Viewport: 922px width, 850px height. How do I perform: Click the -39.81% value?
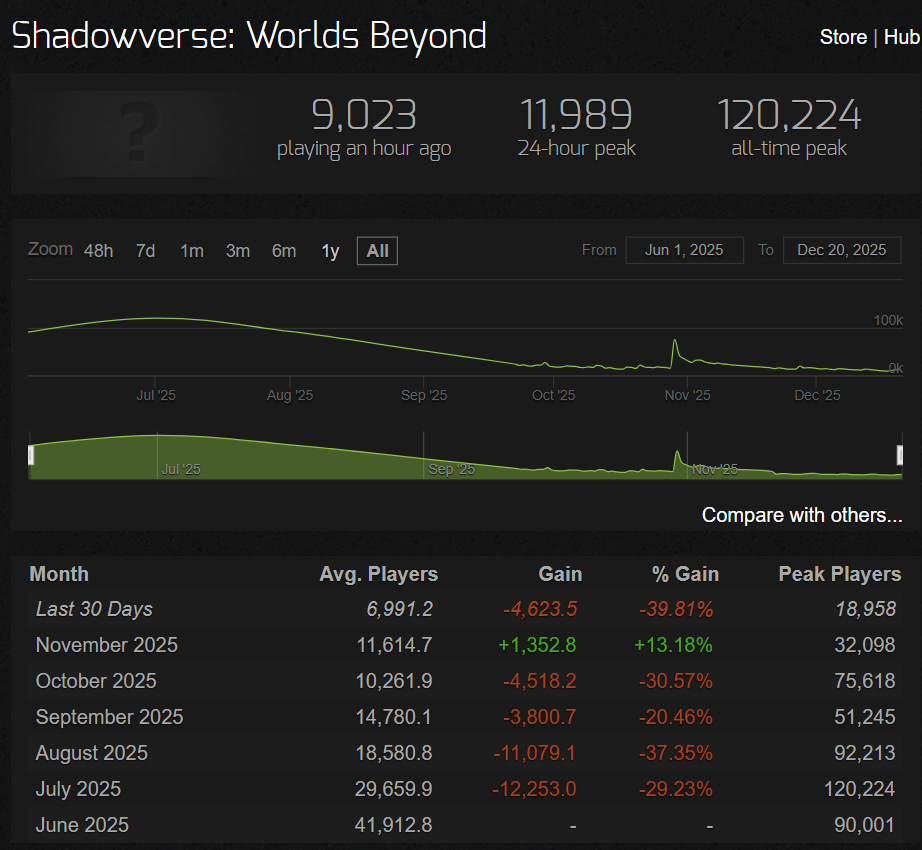676,609
